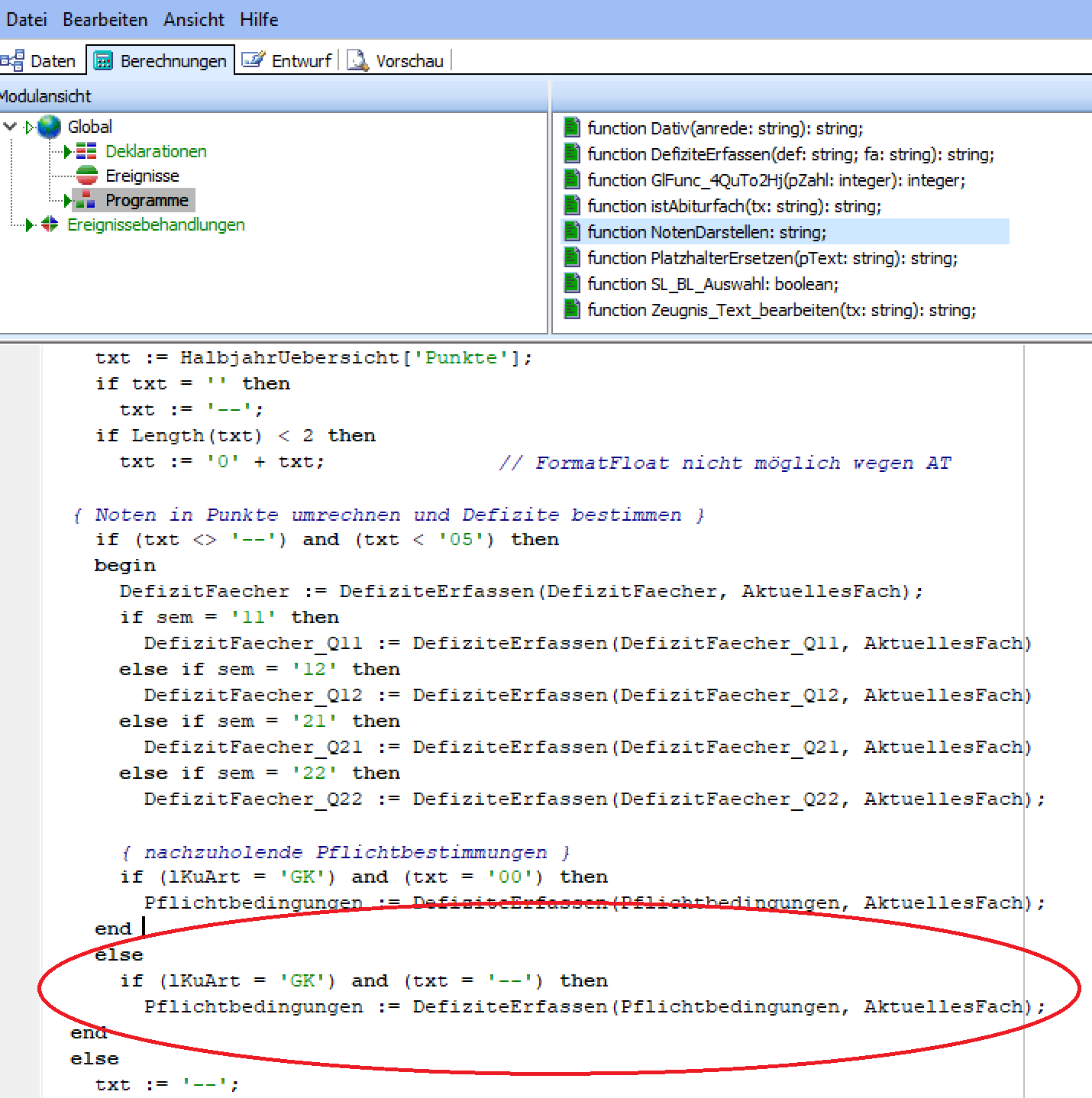This screenshot has width=1092, height=1098.
Task: Select function istAbiturfach in list
Action: click(x=734, y=206)
